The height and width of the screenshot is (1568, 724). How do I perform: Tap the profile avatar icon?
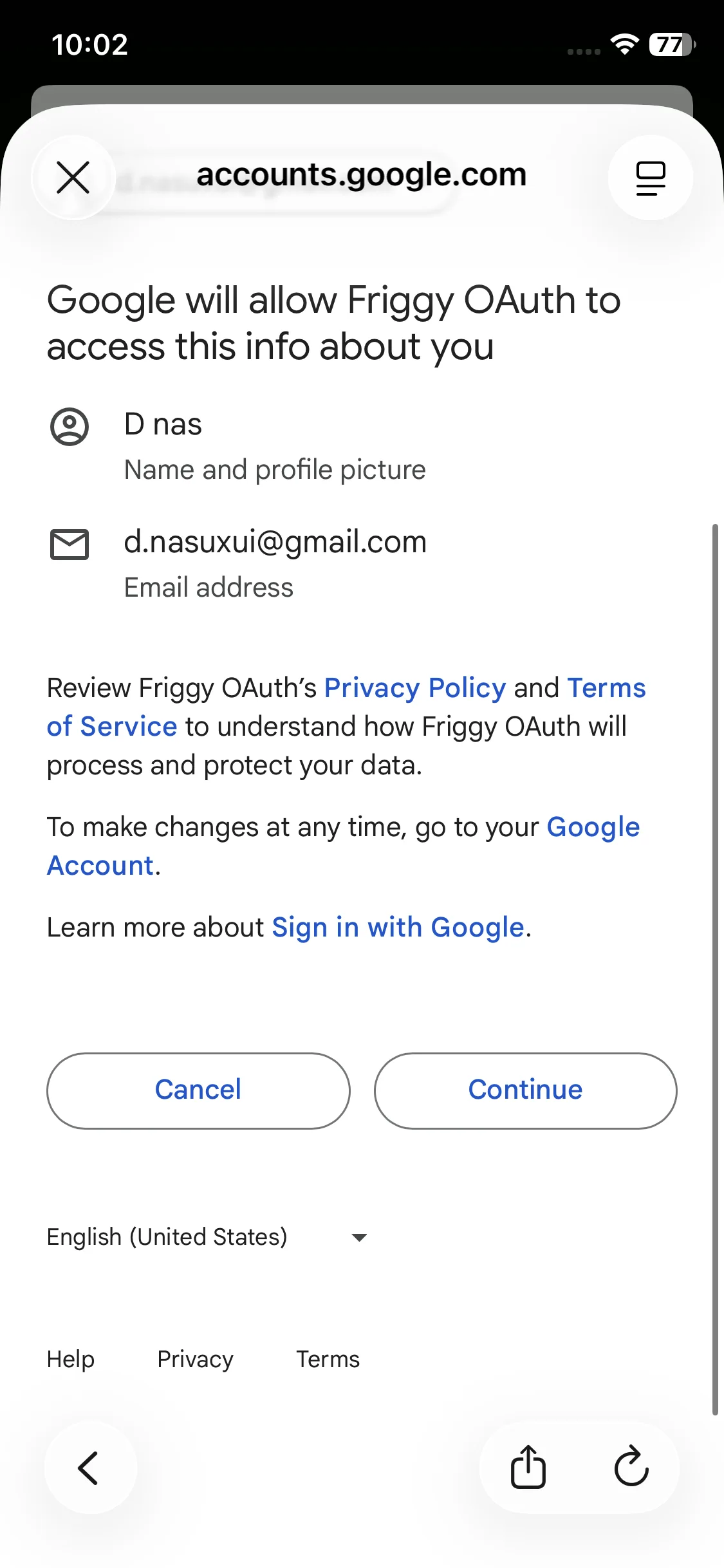click(70, 427)
